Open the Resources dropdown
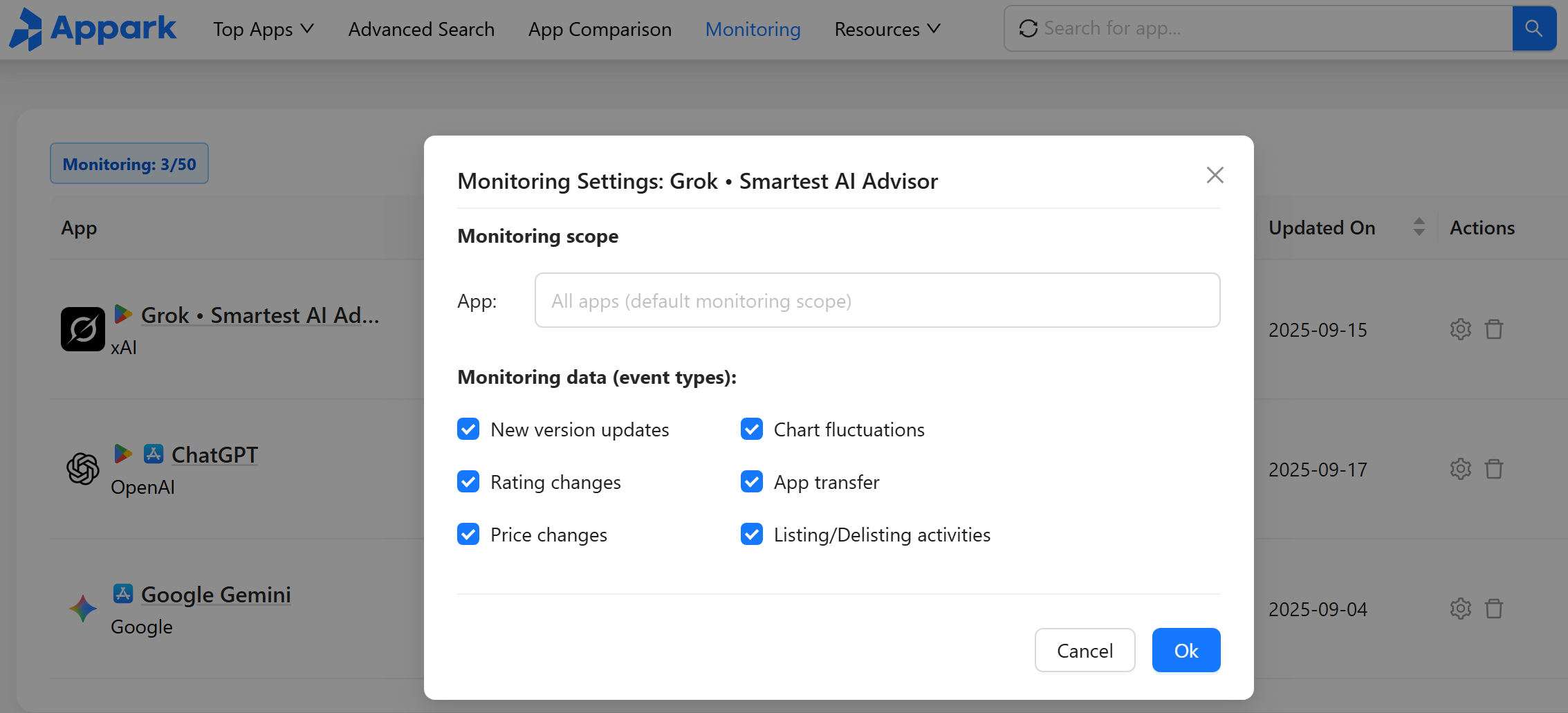1568x713 pixels. pos(887,29)
